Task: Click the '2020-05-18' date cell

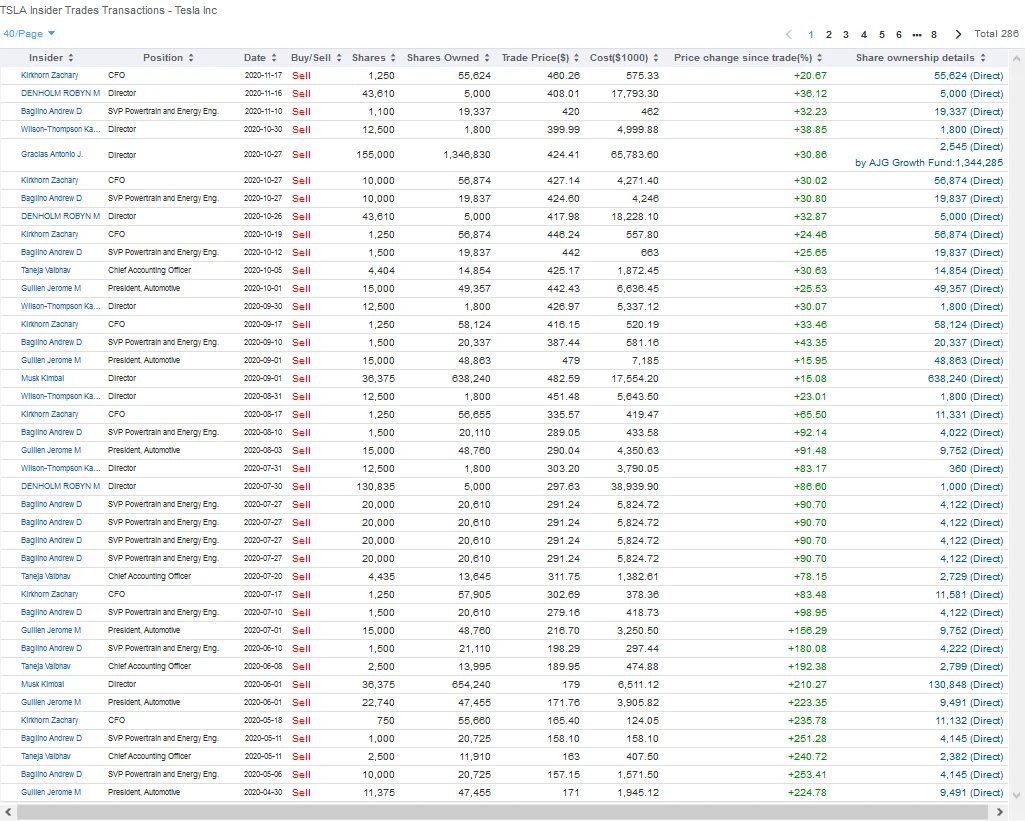Action: tap(263, 720)
